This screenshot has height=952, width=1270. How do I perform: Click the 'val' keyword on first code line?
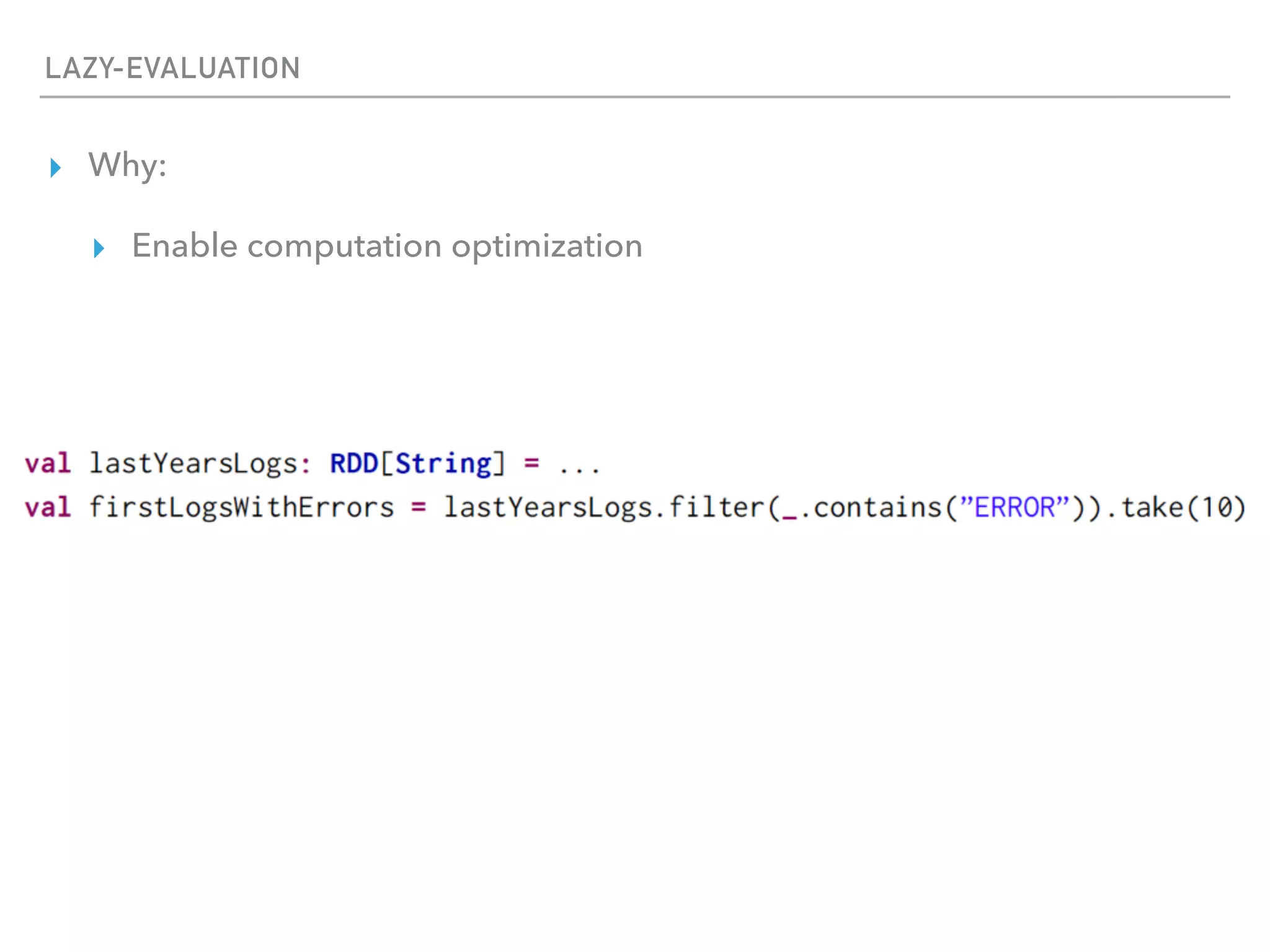tap(48, 464)
